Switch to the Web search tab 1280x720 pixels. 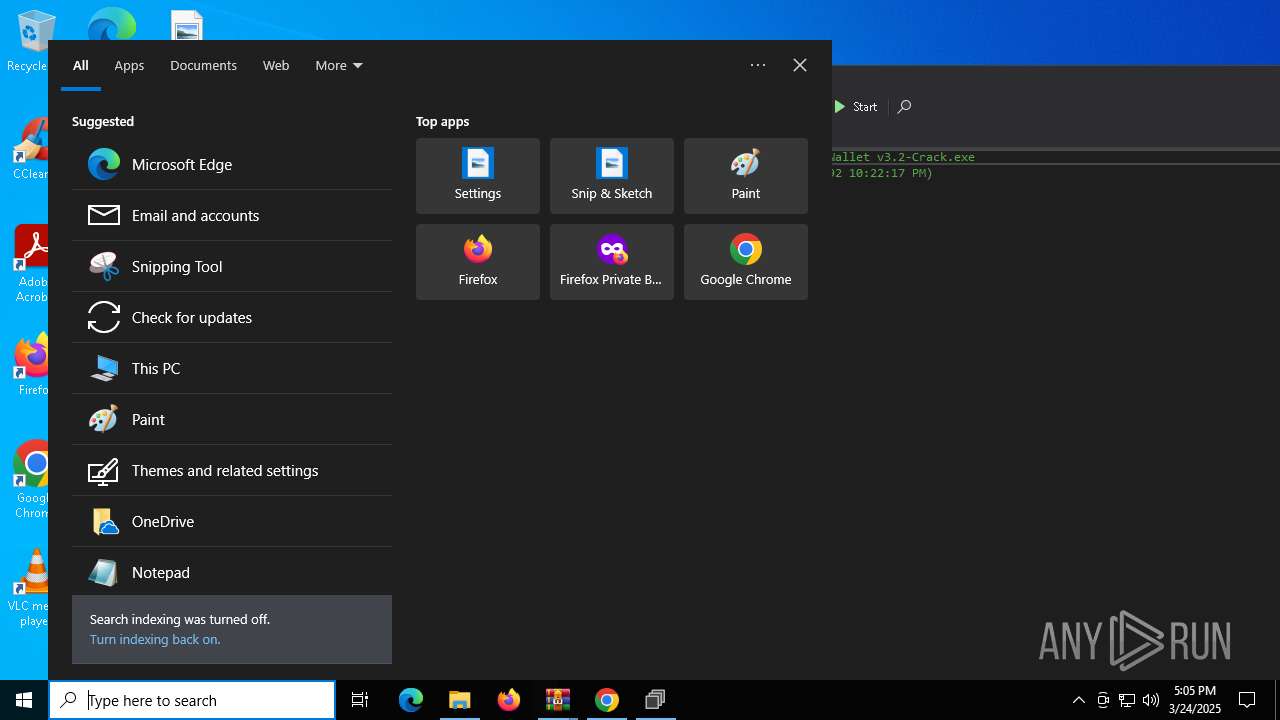click(x=276, y=66)
